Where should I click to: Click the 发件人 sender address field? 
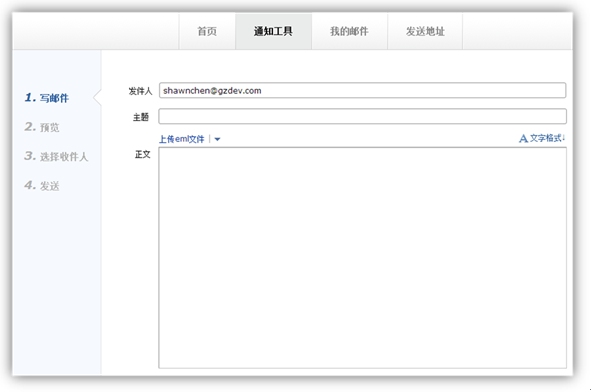pyautogui.click(x=362, y=90)
